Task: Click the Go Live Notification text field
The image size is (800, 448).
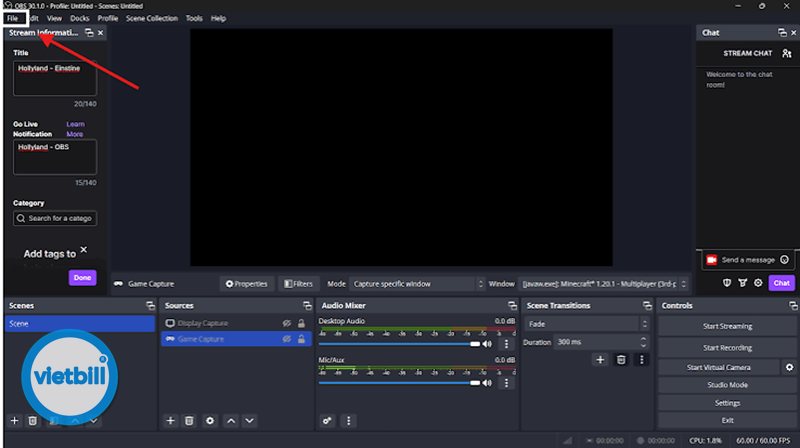Action: click(55, 157)
